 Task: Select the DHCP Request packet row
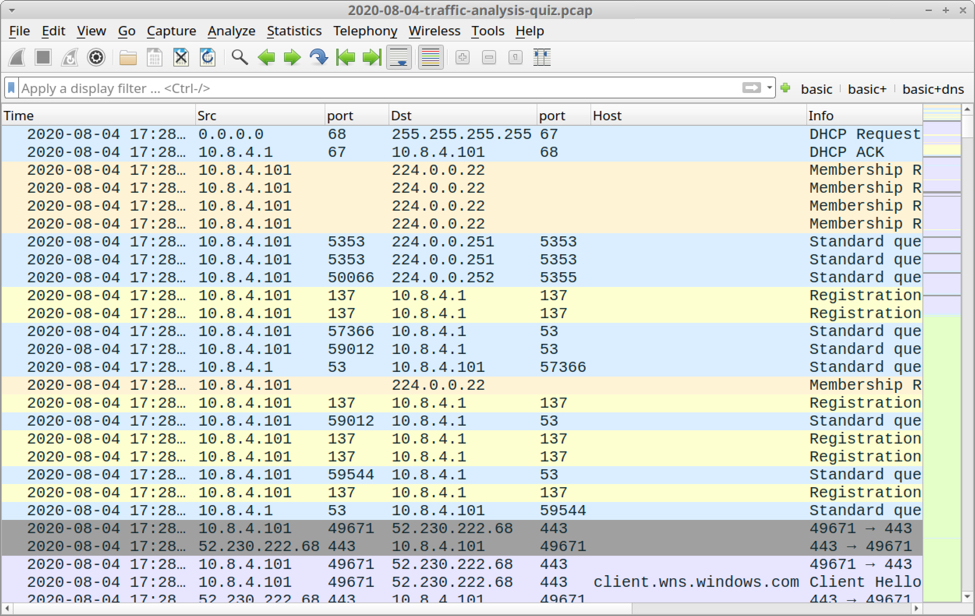tap(461, 134)
